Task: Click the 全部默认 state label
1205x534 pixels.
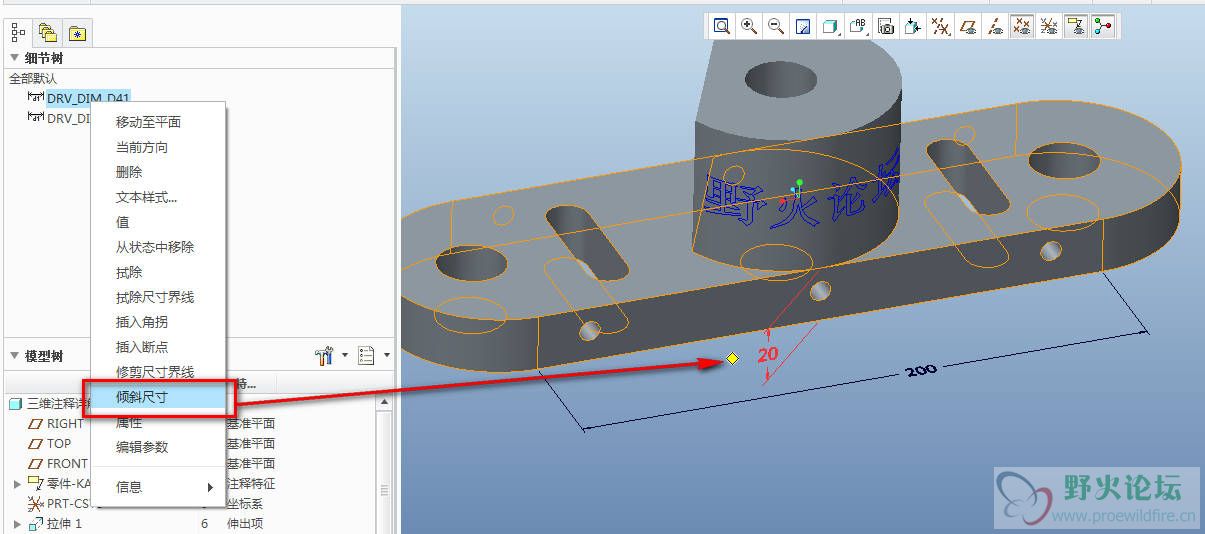Action: (x=34, y=78)
